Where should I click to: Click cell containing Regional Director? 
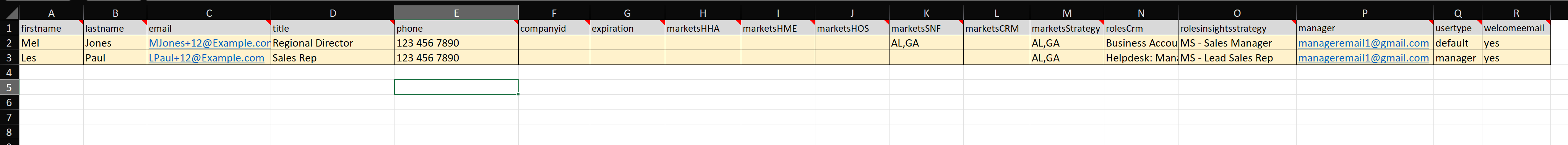(332, 43)
